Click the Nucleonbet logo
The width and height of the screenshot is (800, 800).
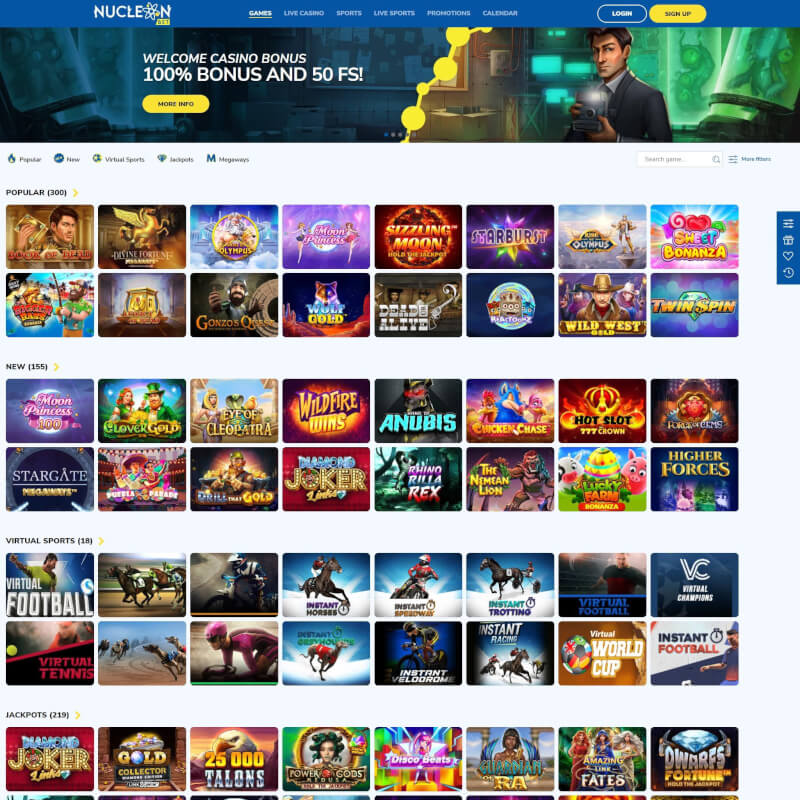(x=131, y=13)
